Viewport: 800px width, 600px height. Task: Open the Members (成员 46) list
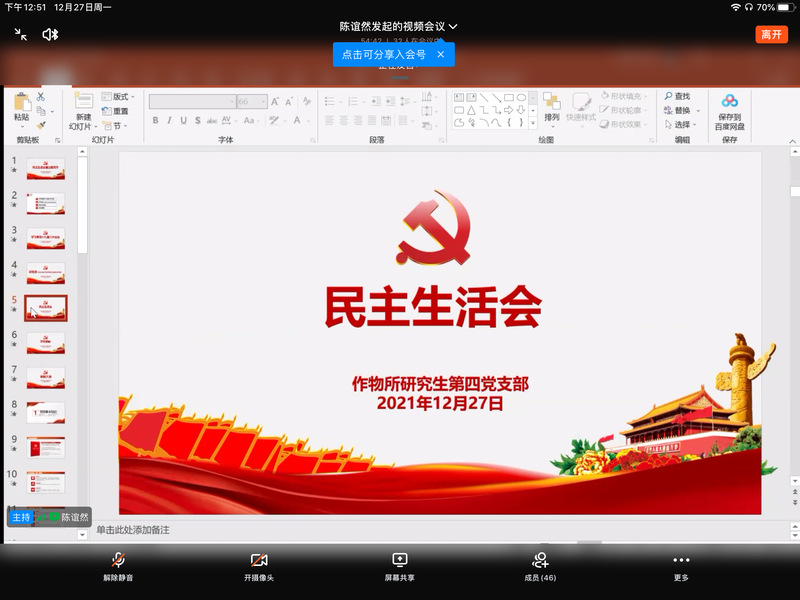[540, 566]
